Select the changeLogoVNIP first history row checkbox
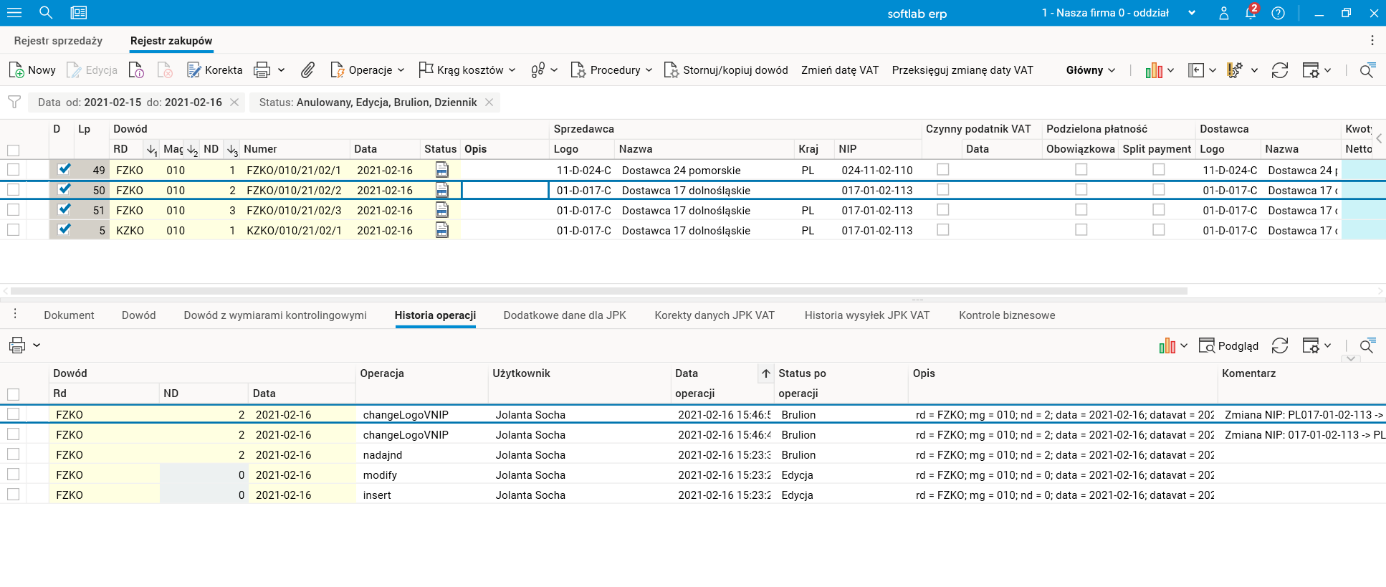This screenshot has width=1386, height=587. click(13, 414)
